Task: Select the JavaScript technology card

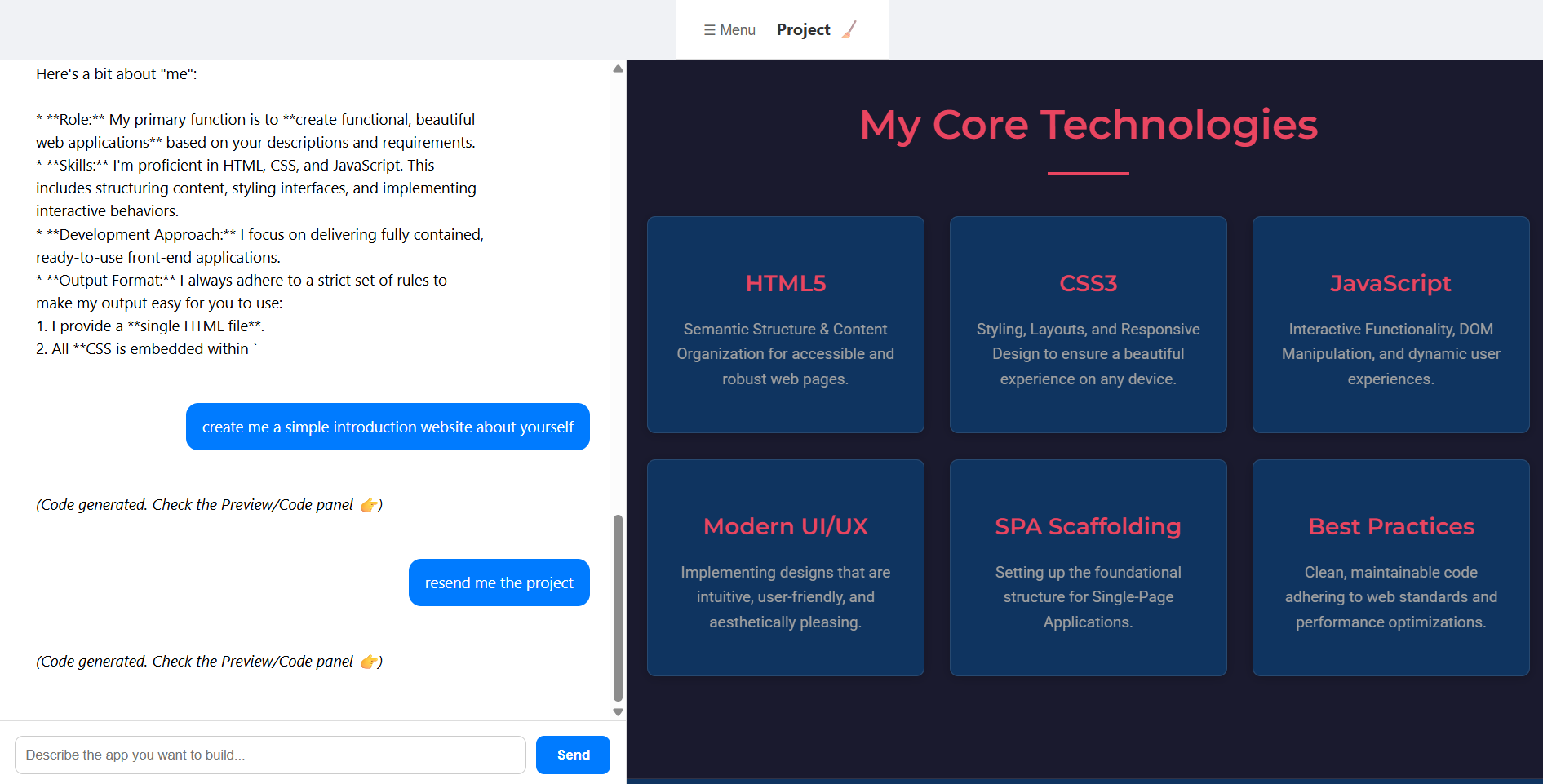Action: (1390, 325)
